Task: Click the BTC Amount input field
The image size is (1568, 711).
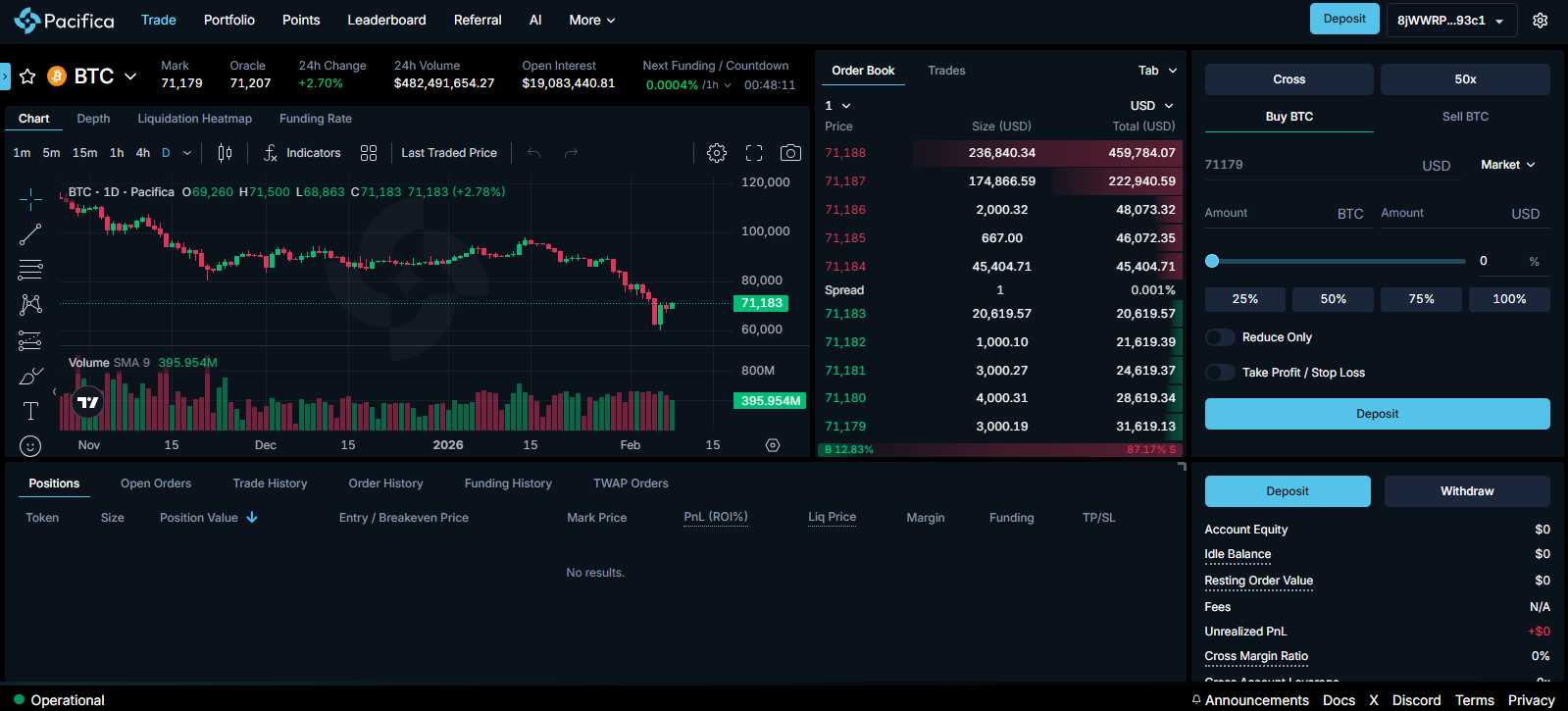Action: click(1285, 213)
